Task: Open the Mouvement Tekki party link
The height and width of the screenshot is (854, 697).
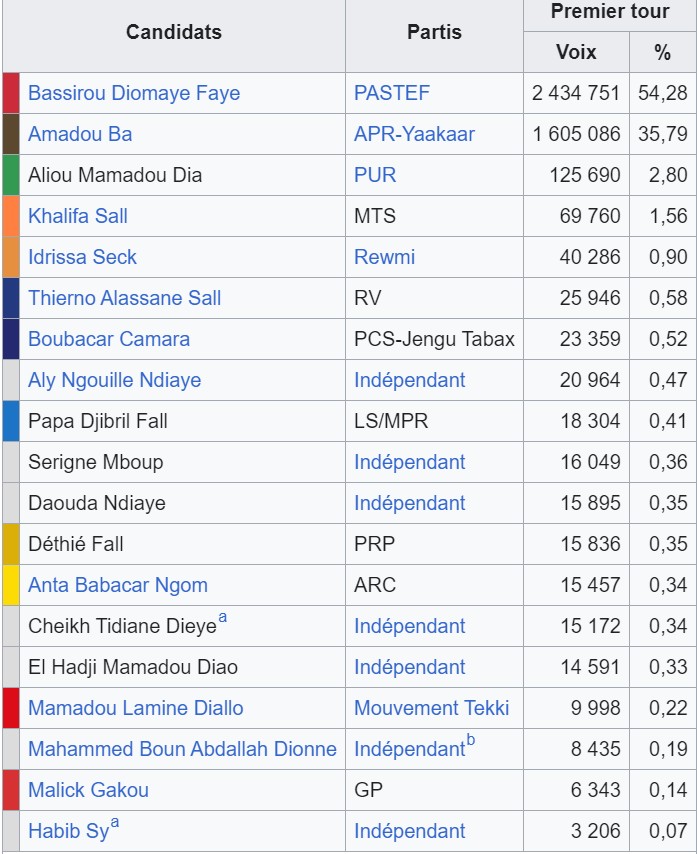Action: pyautogui.click(x=431, y=708)
